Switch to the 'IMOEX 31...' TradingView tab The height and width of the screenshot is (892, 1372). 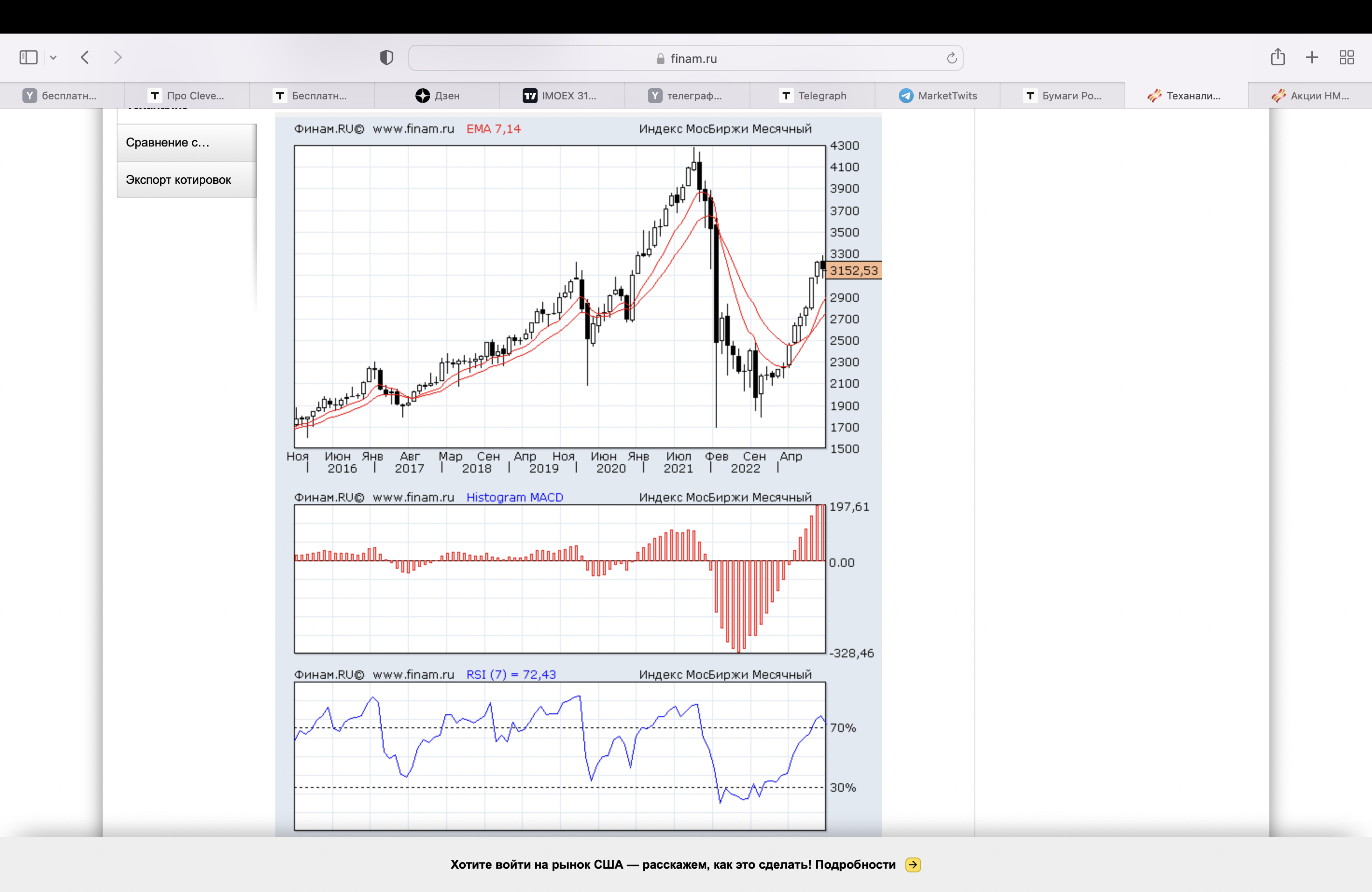[x=562, y=96]
